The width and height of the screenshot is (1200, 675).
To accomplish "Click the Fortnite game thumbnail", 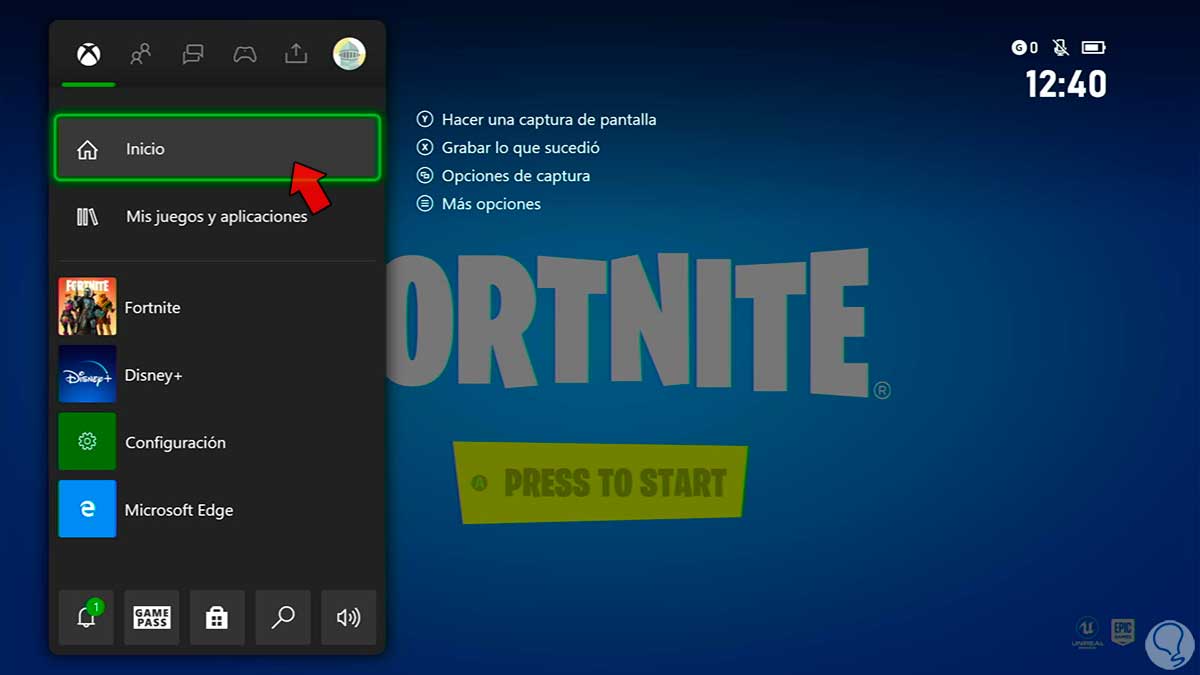I will click(x=87, y=307).
